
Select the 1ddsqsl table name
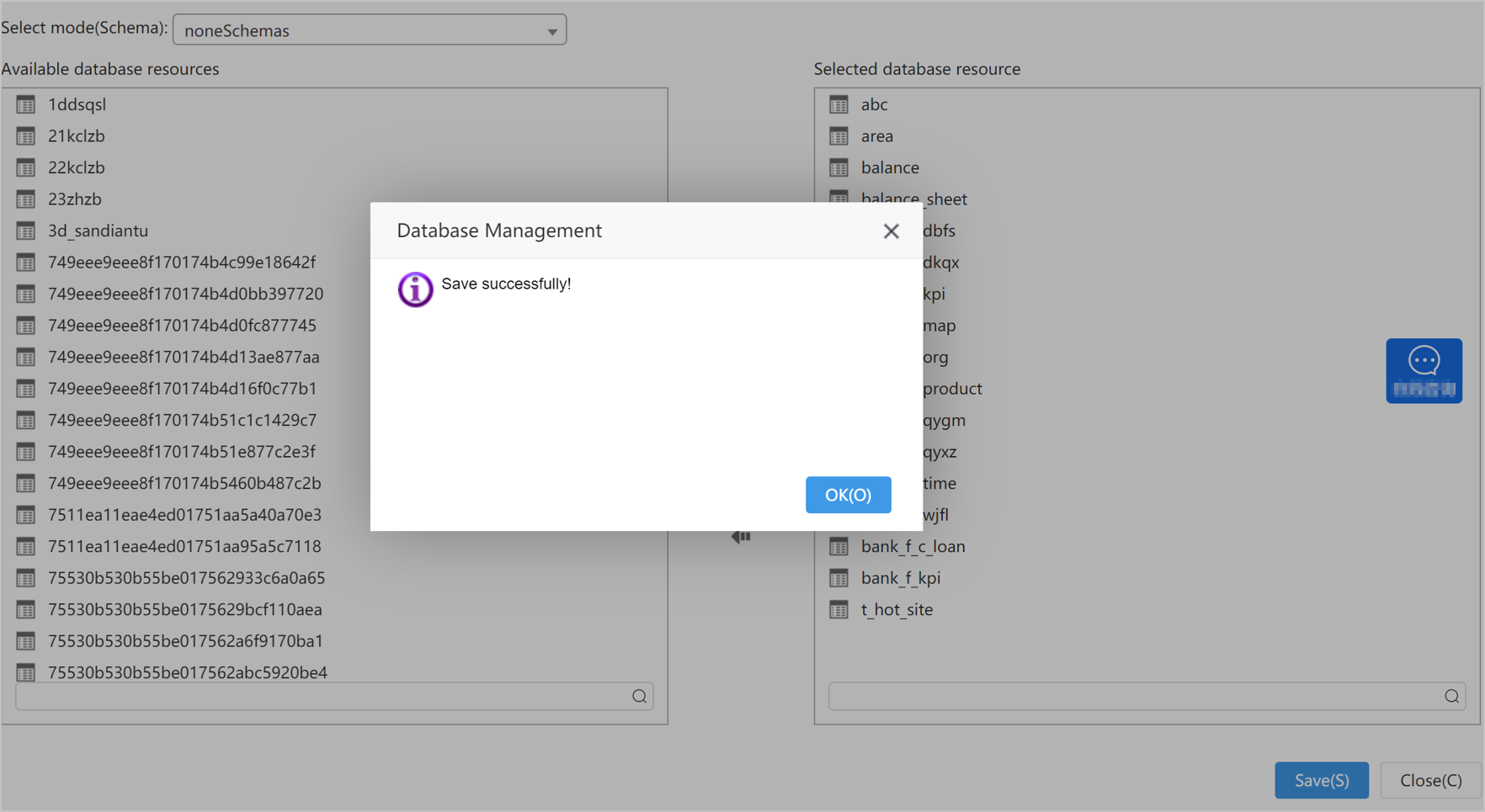point(77,104)
